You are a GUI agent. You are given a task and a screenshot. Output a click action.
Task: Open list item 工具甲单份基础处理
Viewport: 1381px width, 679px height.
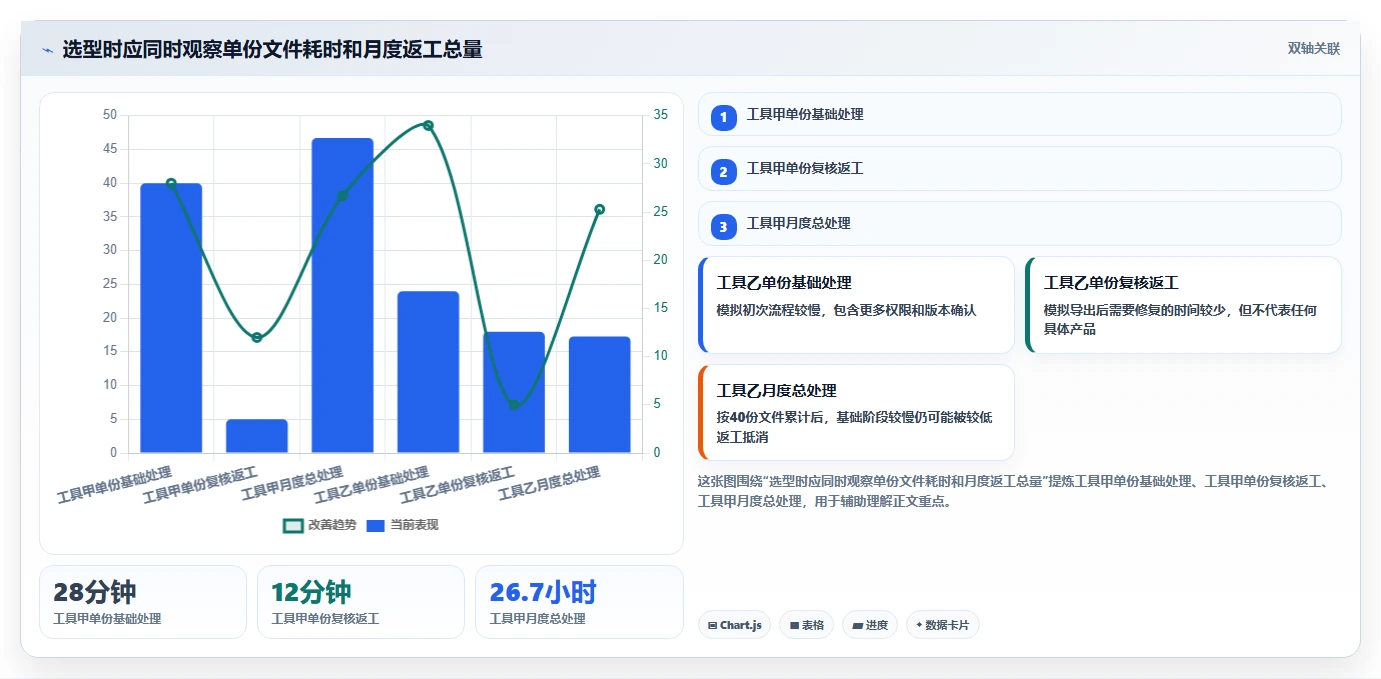pyautogui.click(x=1019, y=114)
